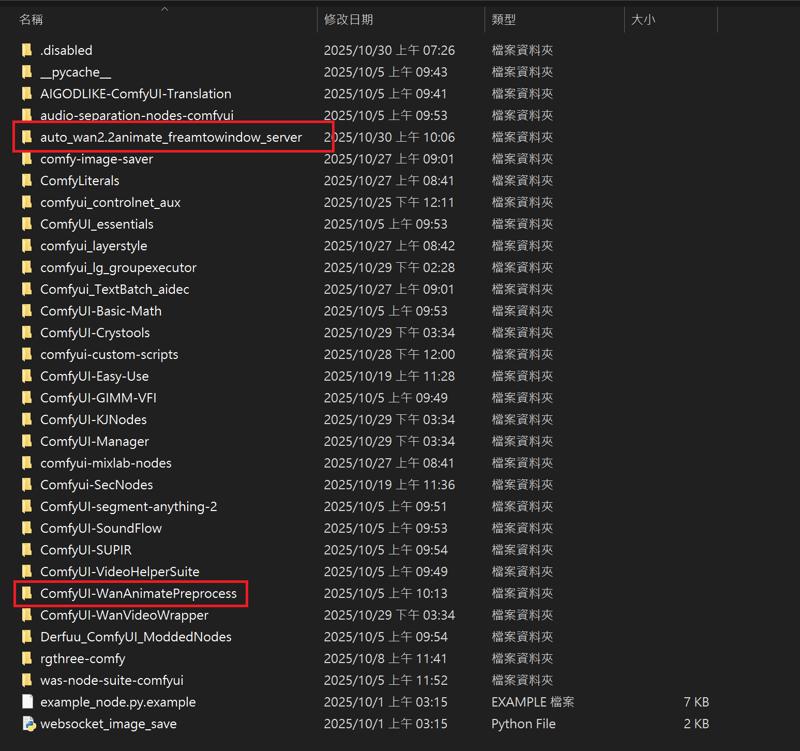Sort by the 類型 column header

tap(504, 20)
